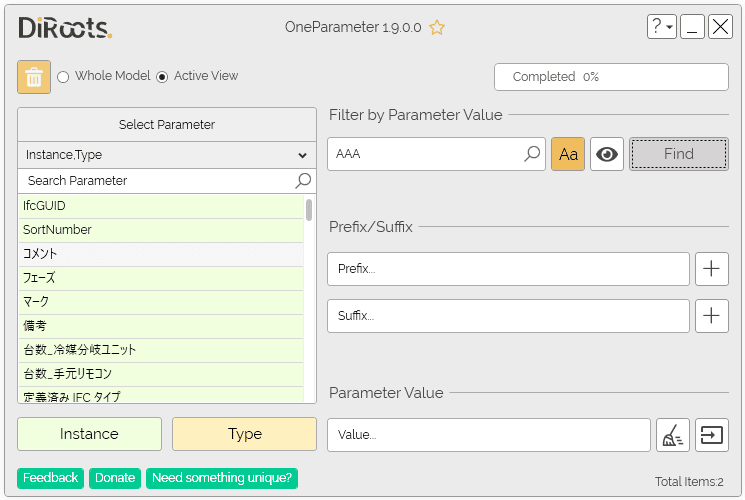Click the magnifier in the filter value field
Screen dimensions: 745x500
pyautogui.click(x=533, y=154)
